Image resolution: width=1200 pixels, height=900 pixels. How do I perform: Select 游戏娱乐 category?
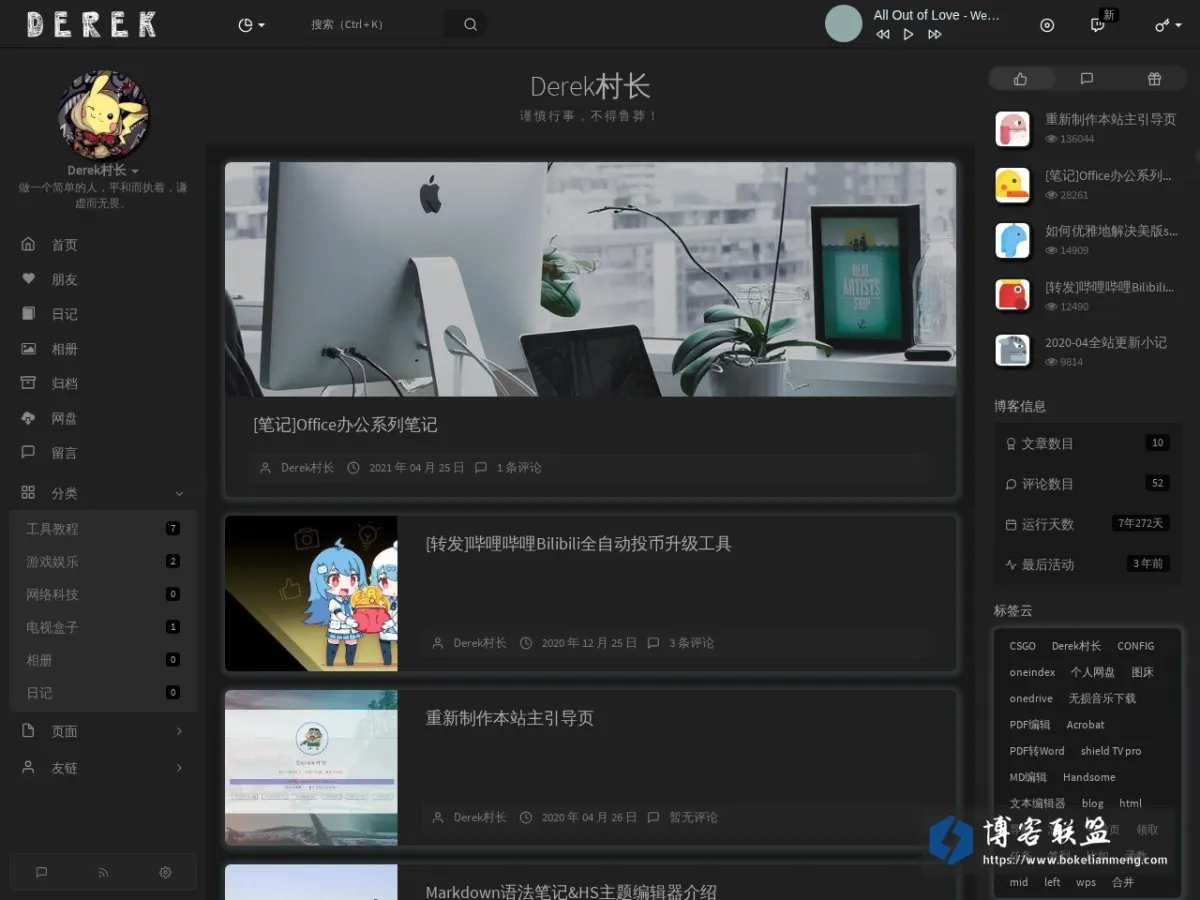point(103,561)
